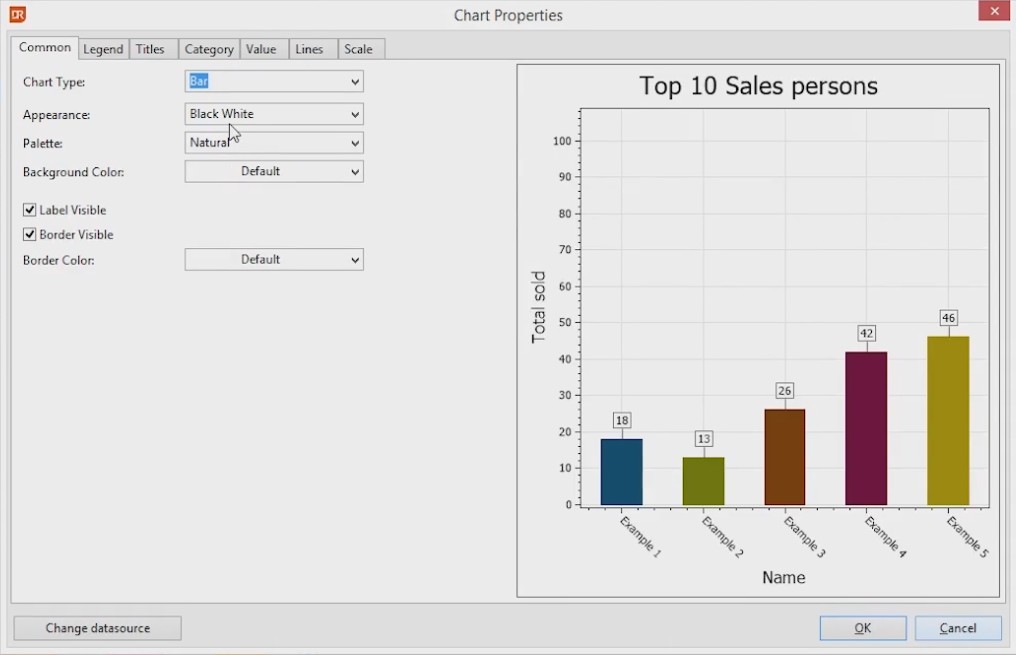1016x655 pixels.
Task: Choose a Border Color from dropdown
Action: tap(274, 260)
